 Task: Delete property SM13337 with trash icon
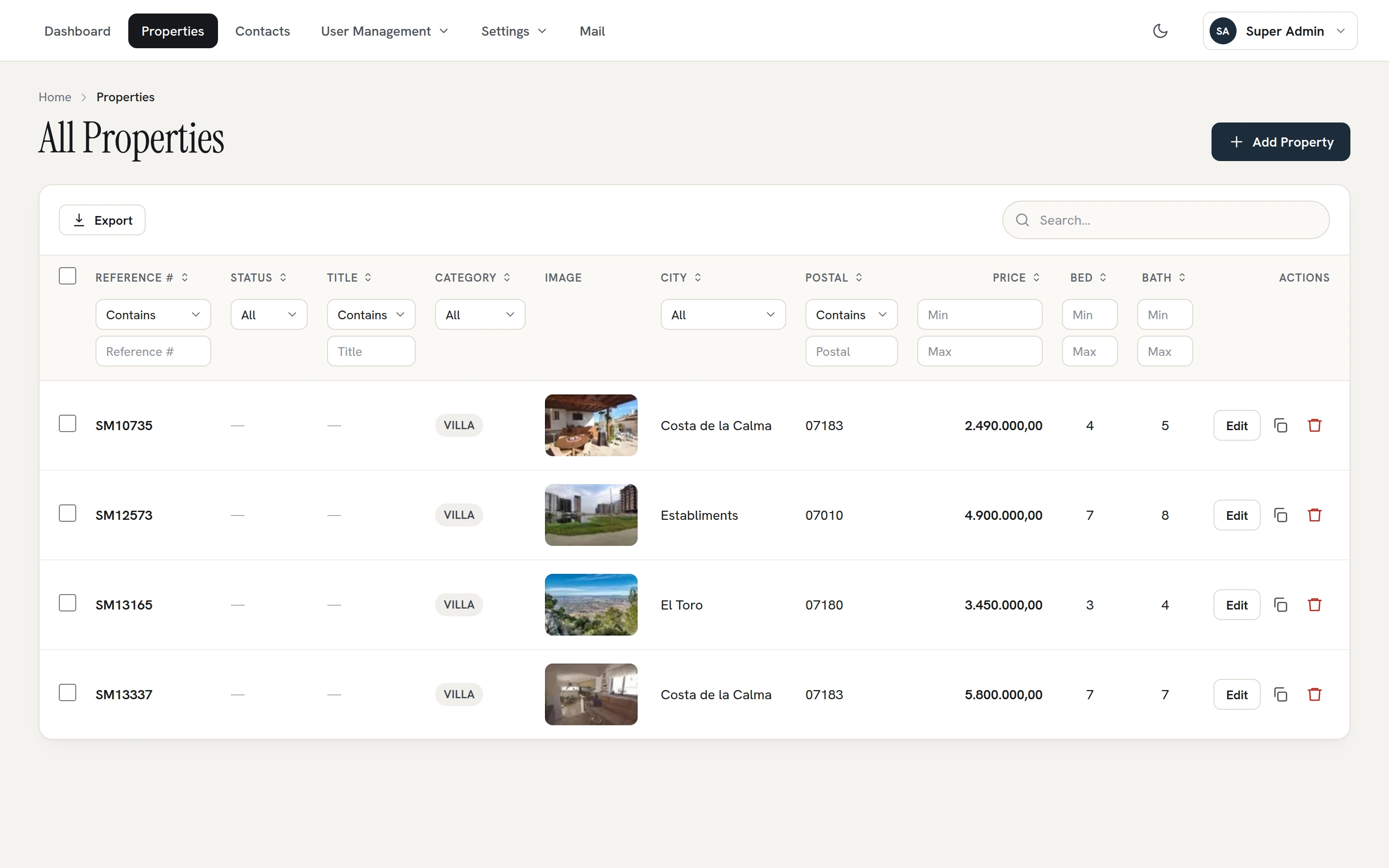[1314, 694]
